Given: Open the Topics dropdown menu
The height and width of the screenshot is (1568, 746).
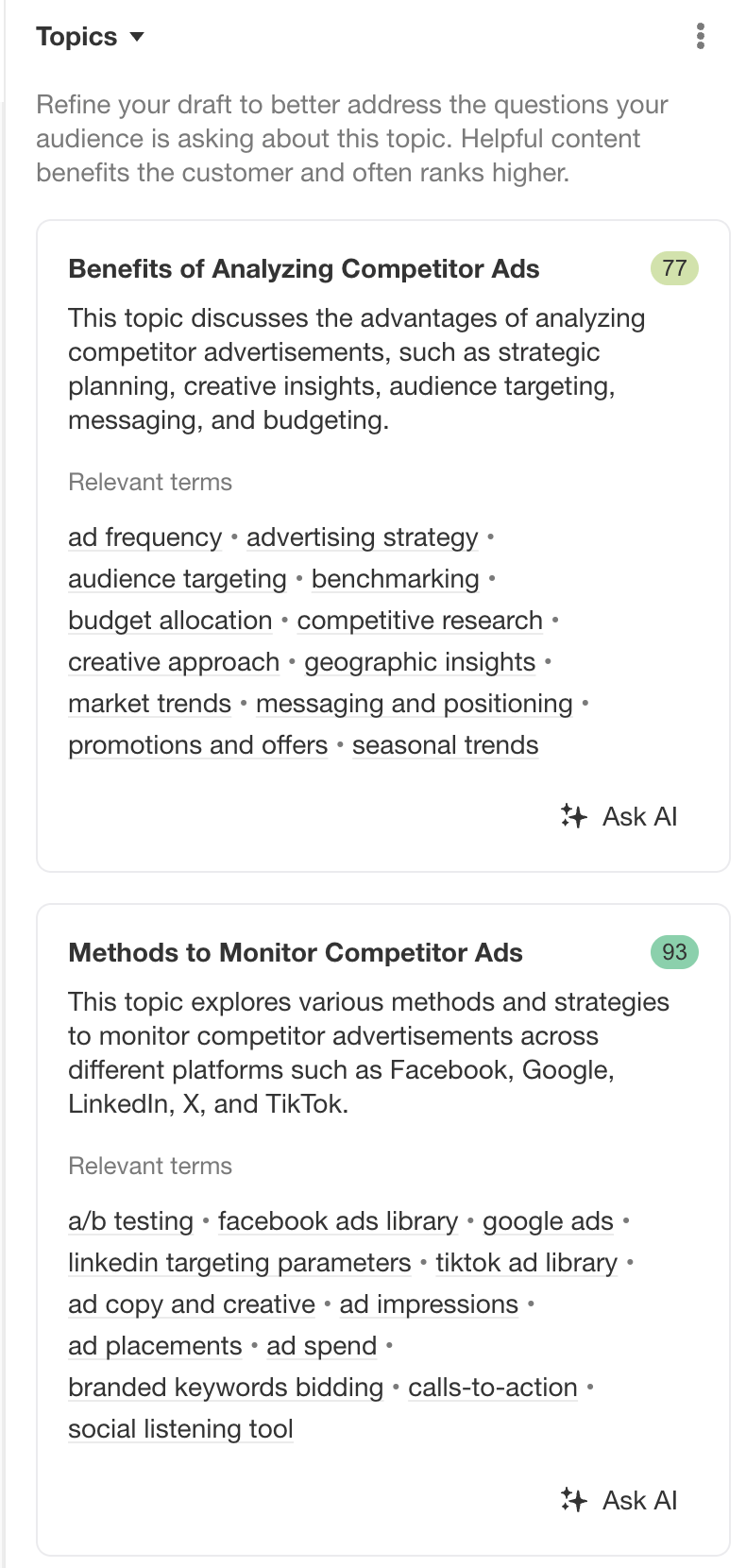Looking at the screenshot, I should coord(91,37).
